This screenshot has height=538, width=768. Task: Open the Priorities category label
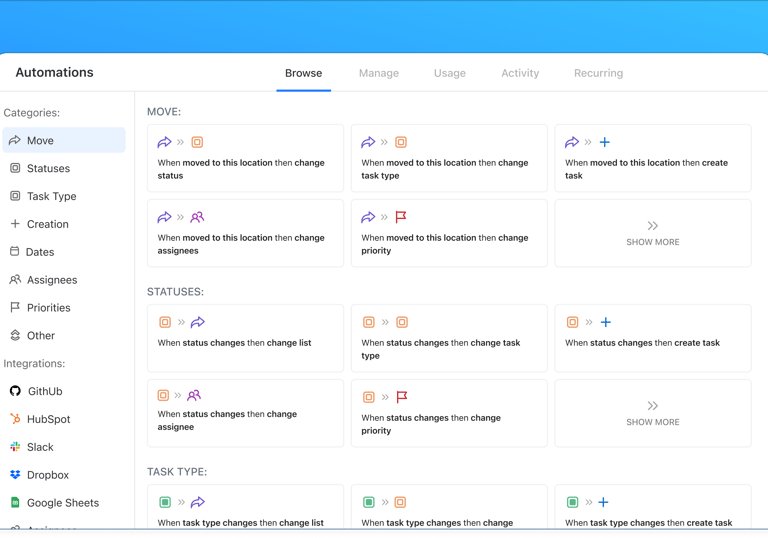point(48,308)
